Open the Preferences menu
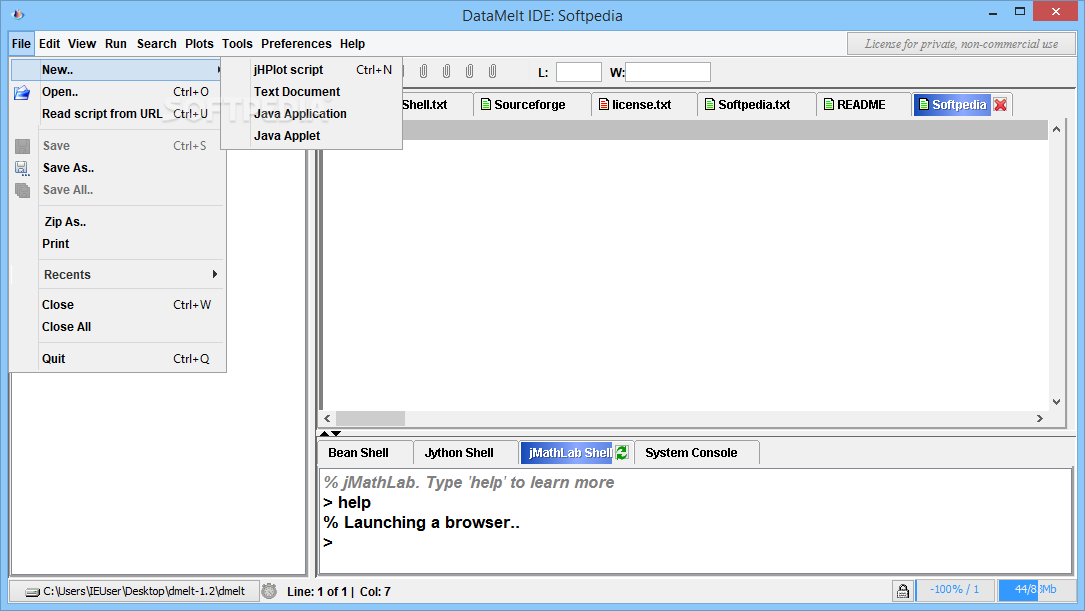 [x=296, y=44]
